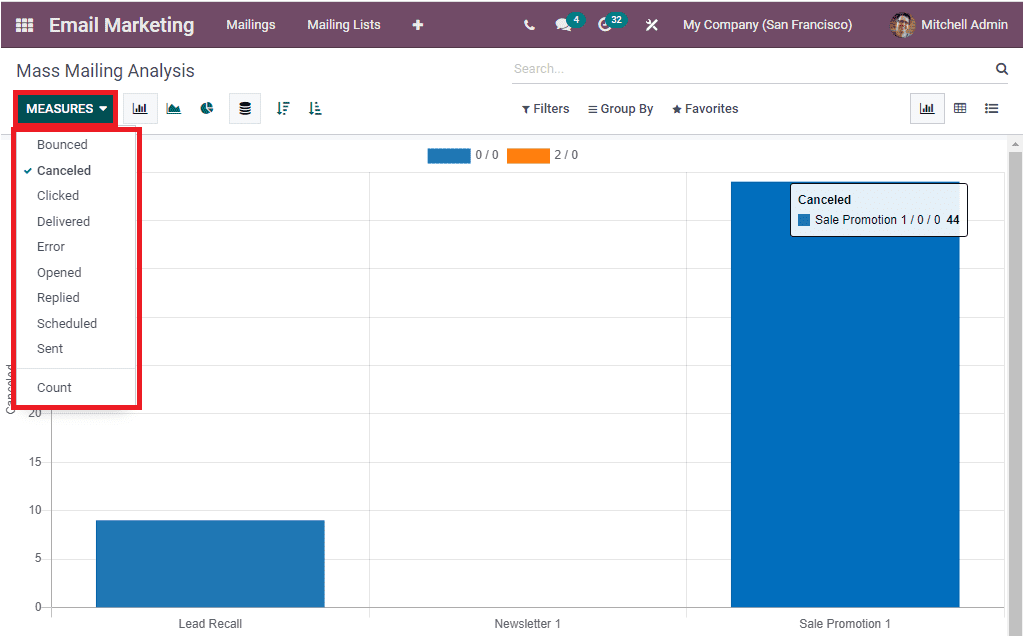Open the Mailing Lists menu
Image resolution: width=1024 pixels, height=637 pixels.
click(x=344, y=24)
